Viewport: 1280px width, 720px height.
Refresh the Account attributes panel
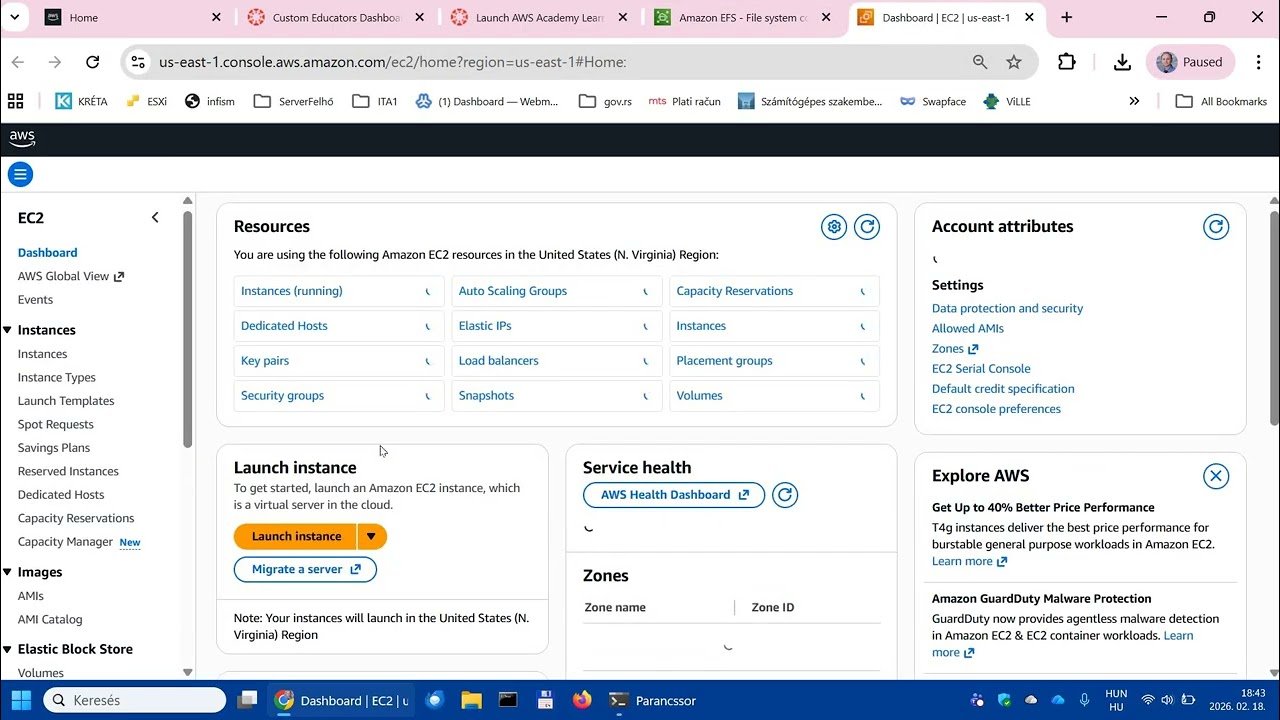pyautogui.click(x=1216, y=227)
